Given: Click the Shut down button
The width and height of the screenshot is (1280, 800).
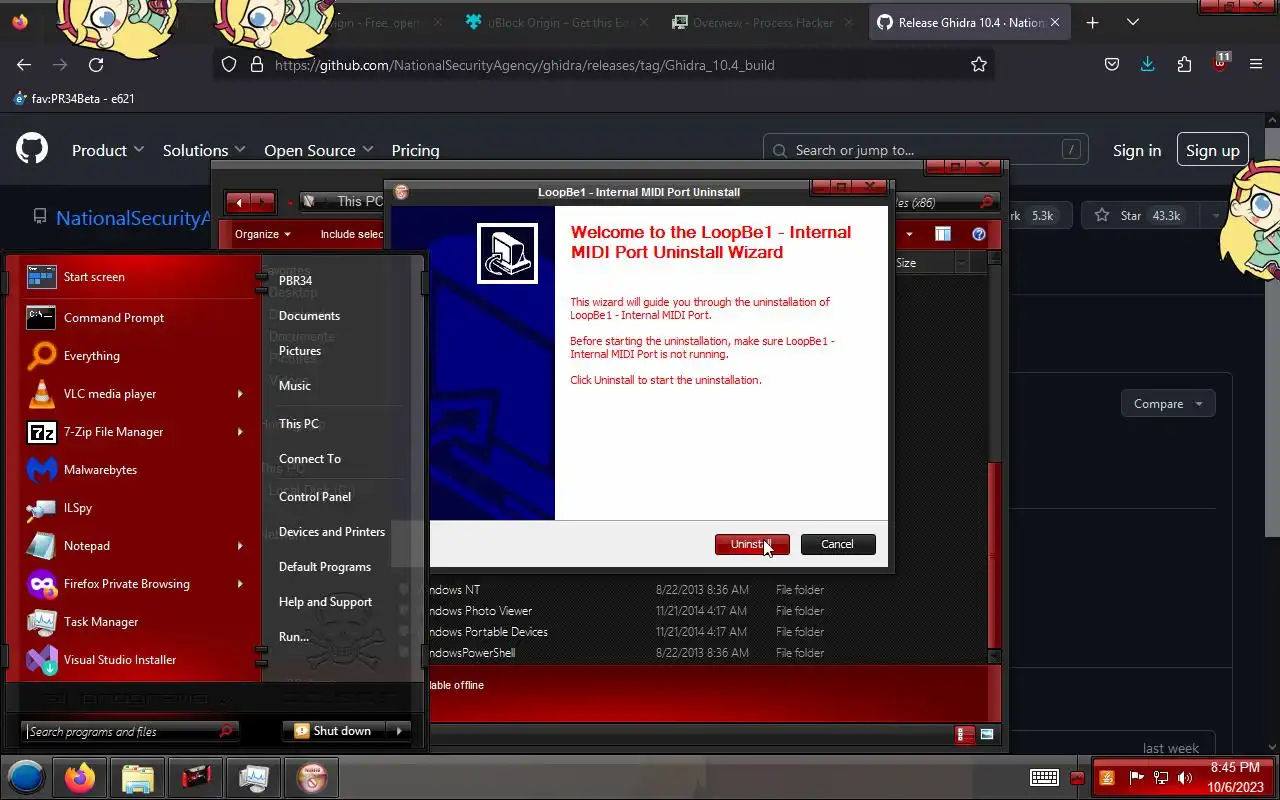Looking at the screenshot, I should pos(334,731).
